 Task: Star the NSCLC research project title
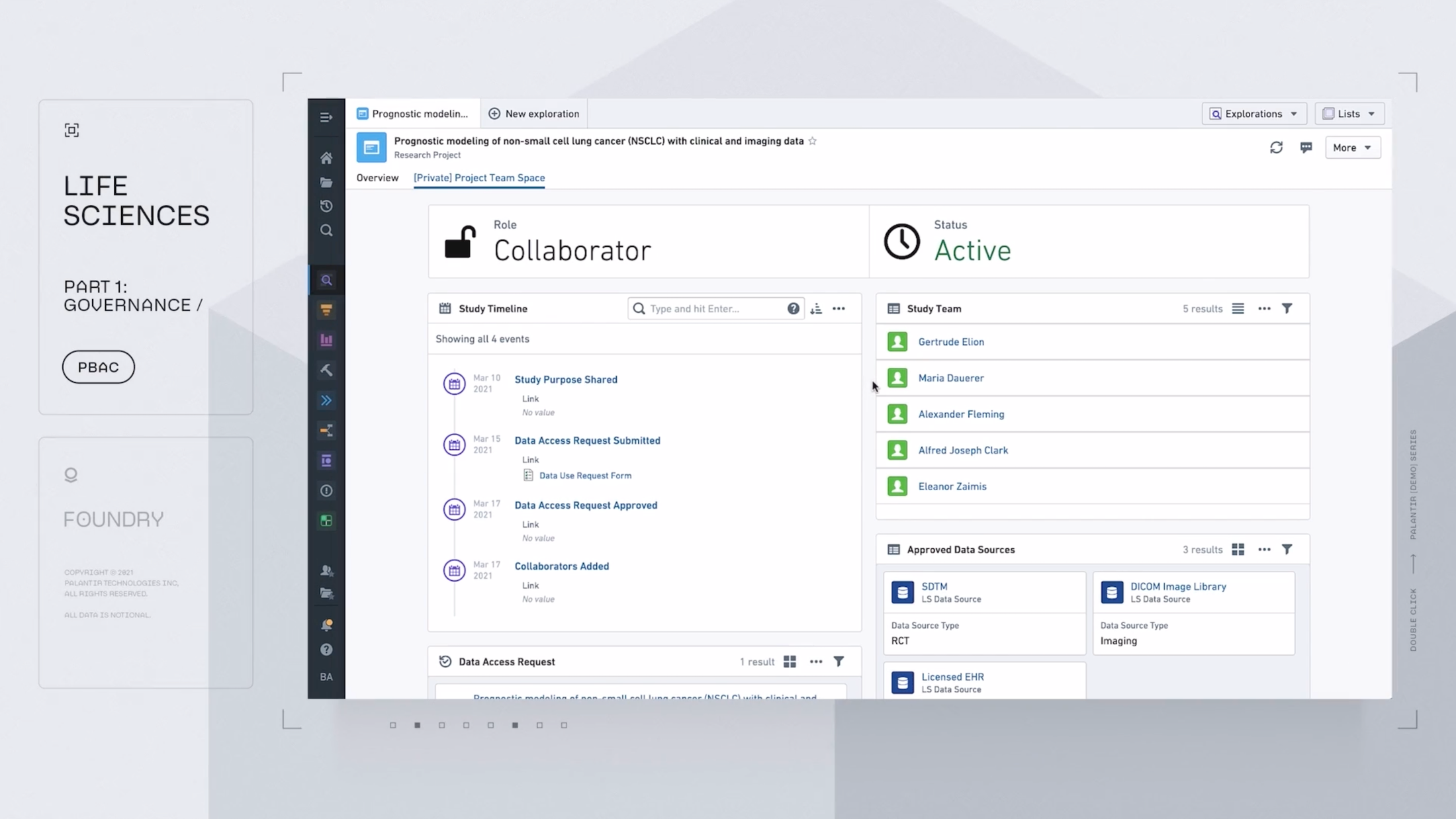(812, 140)
